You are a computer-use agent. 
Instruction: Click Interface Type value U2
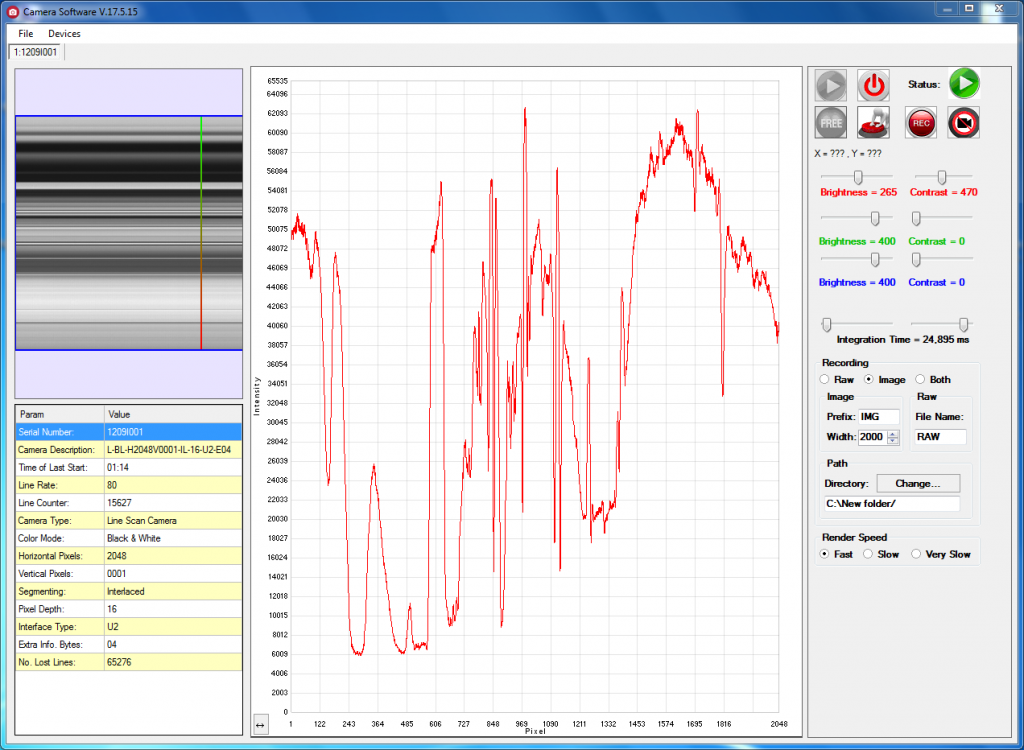tap(113, 626)
